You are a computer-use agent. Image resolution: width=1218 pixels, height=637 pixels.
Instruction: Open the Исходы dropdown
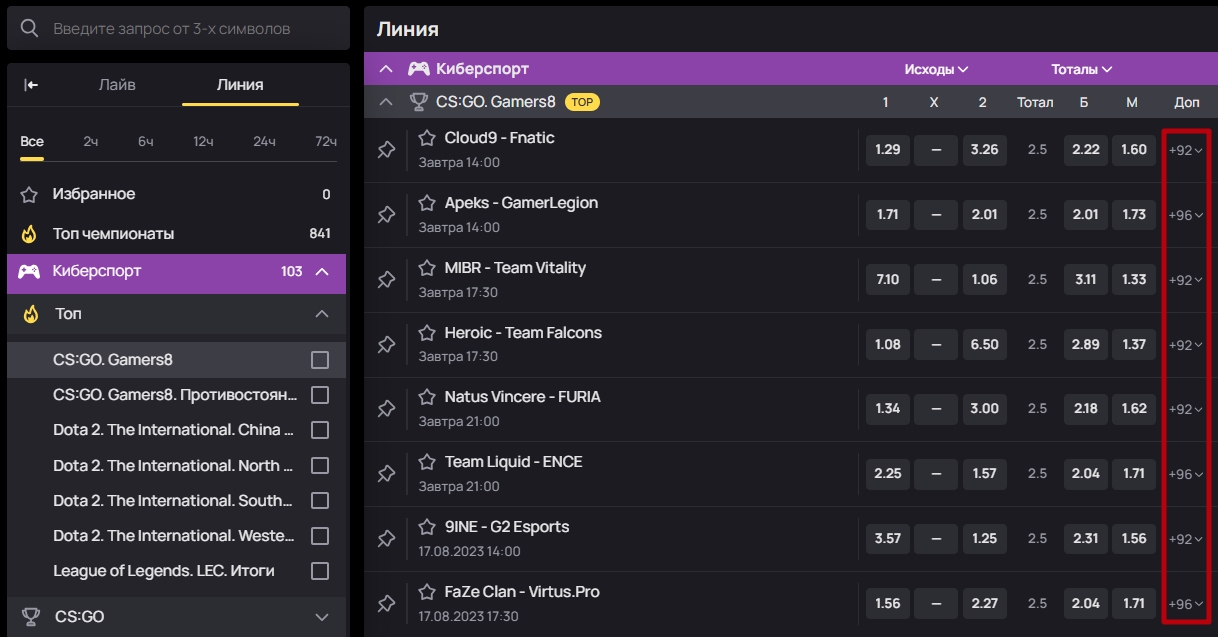point(936,70)
